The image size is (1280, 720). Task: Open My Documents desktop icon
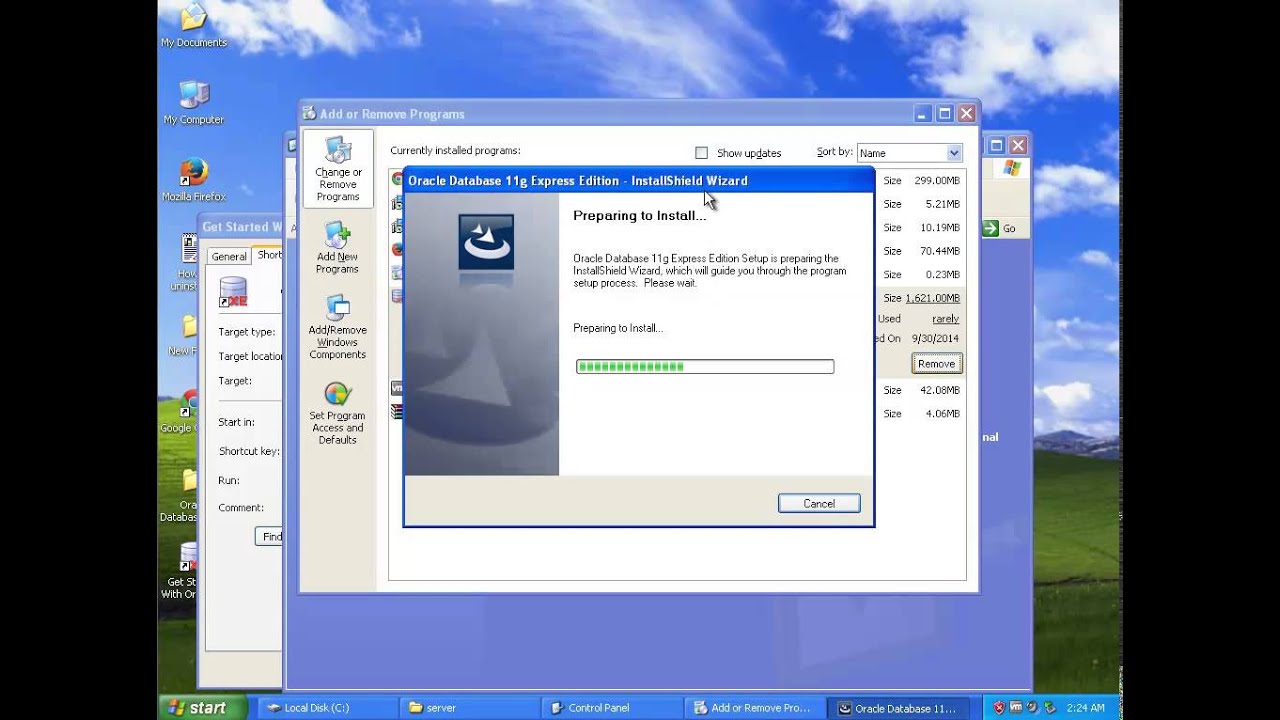click(194, 25)
